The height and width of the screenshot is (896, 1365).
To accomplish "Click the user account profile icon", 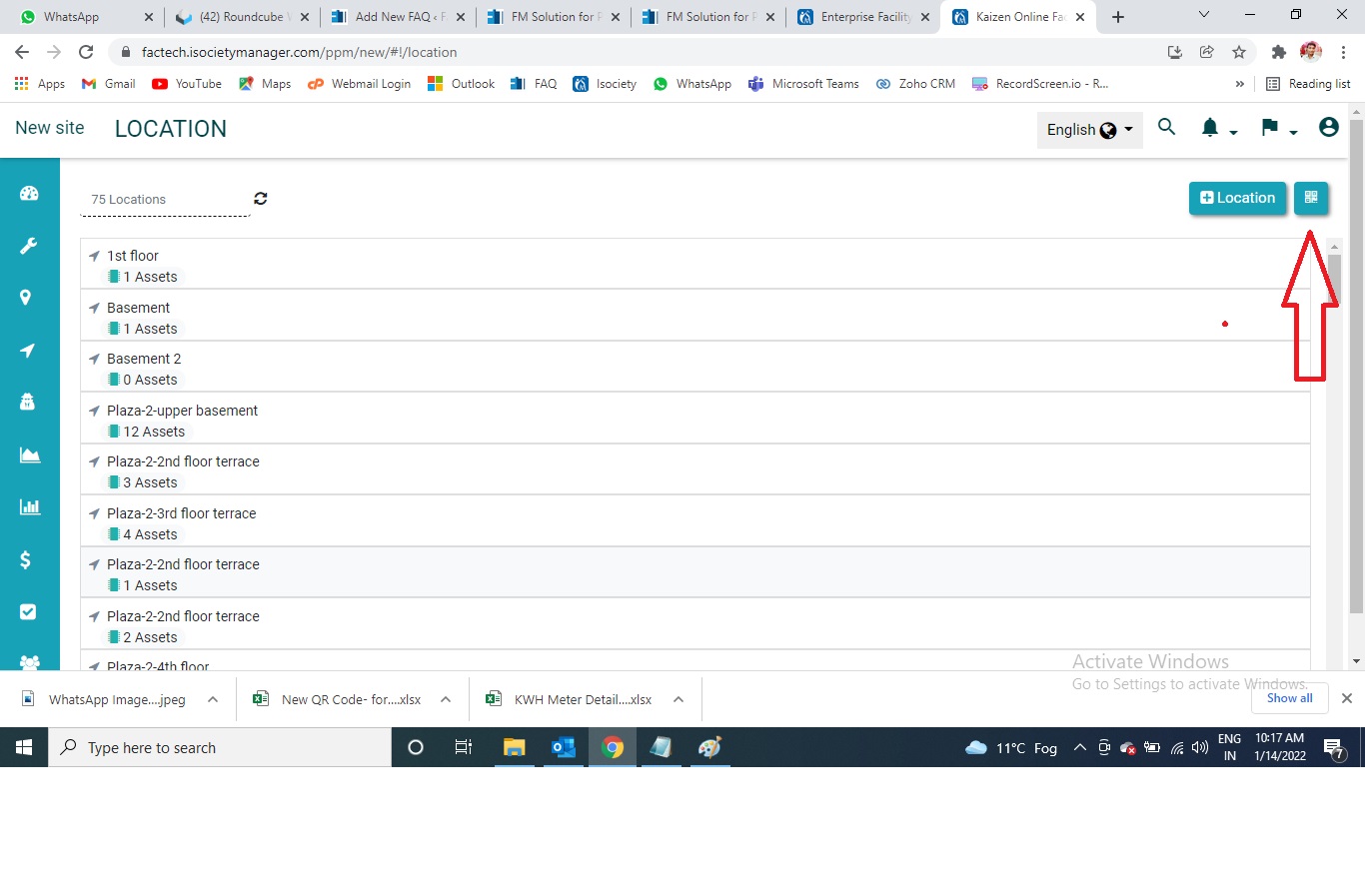I will 1328,128.
